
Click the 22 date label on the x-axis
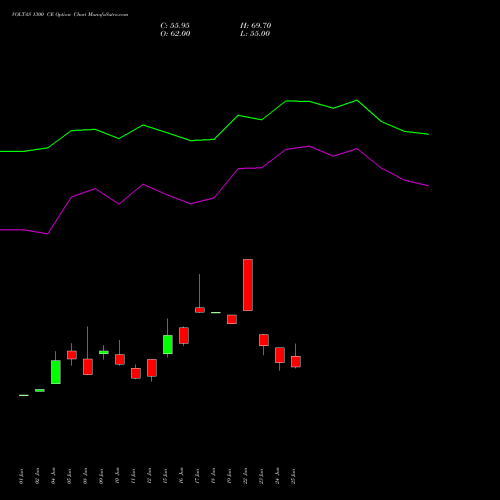click(245, 476)
